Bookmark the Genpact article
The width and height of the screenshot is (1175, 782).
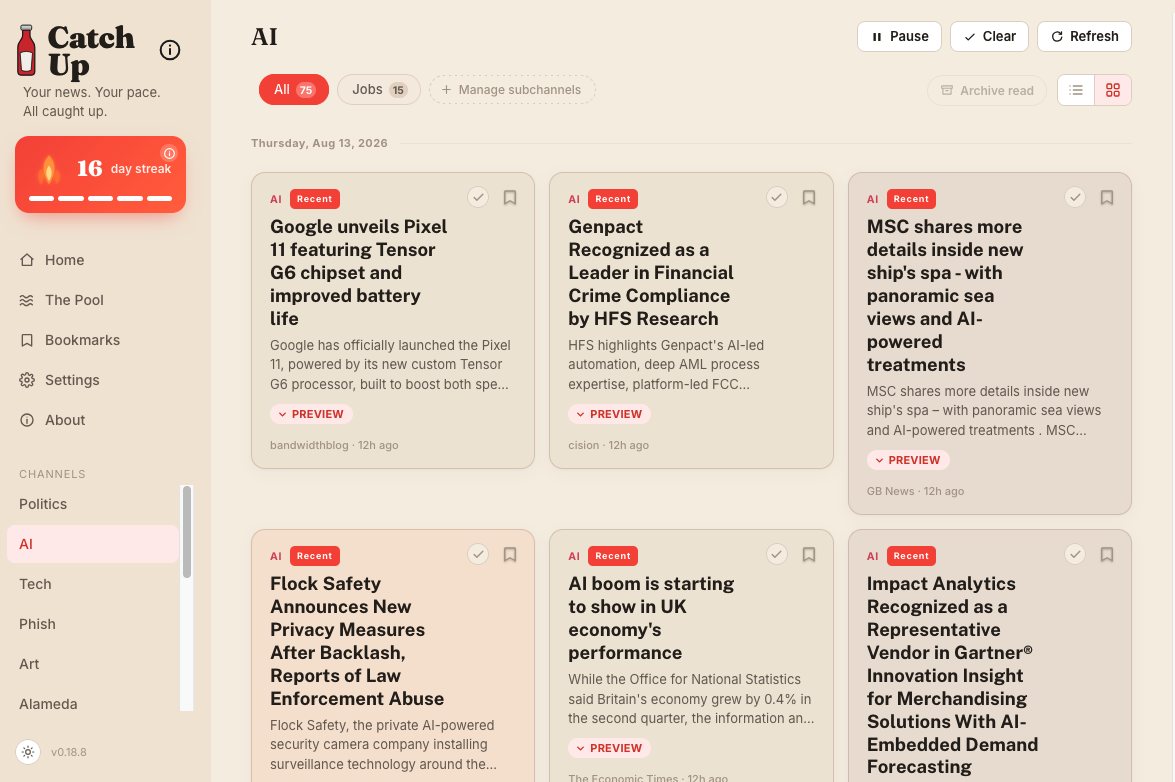coord(809,198)
